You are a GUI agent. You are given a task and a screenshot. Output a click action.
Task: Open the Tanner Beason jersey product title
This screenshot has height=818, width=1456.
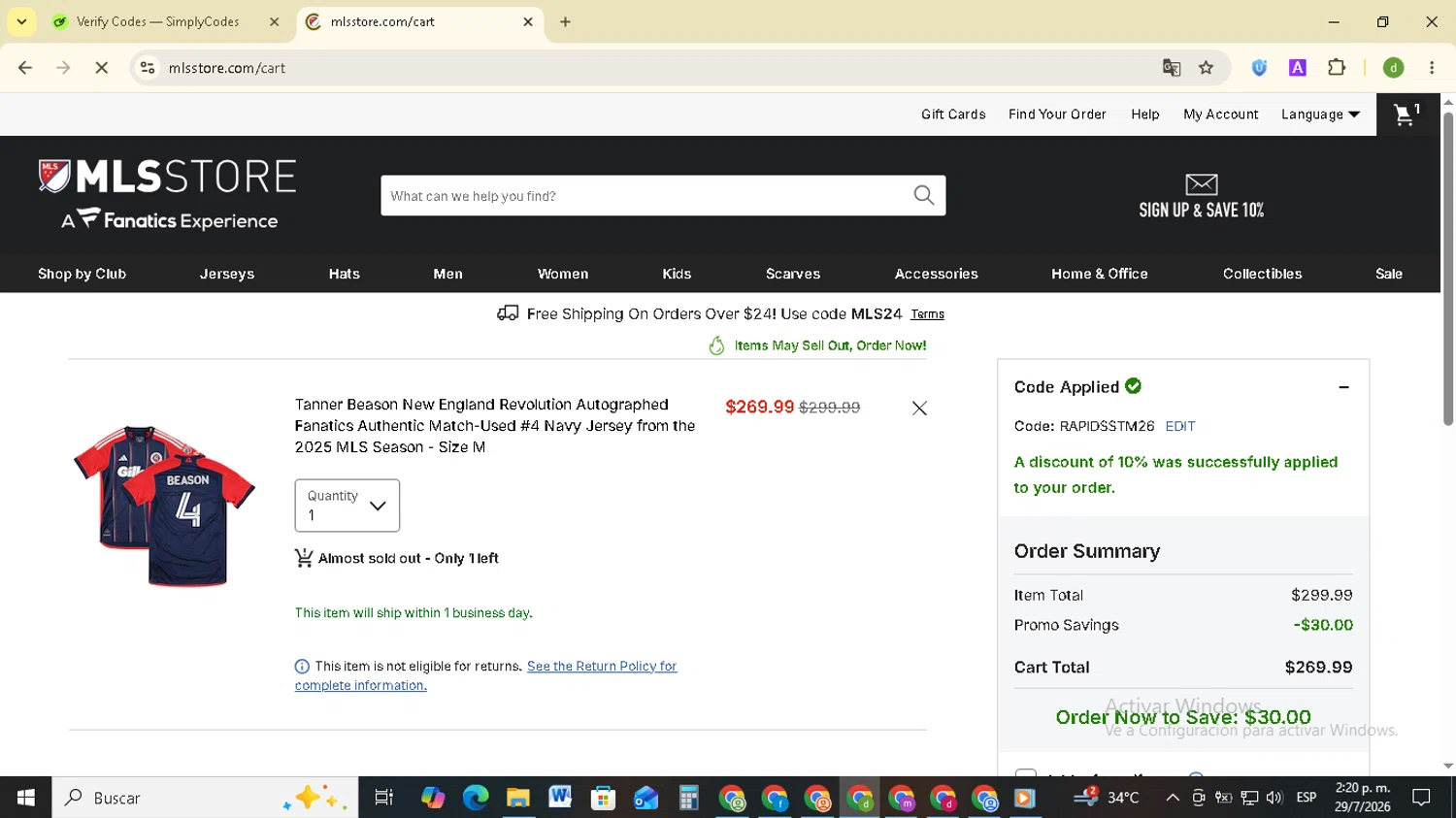point(495,425)
